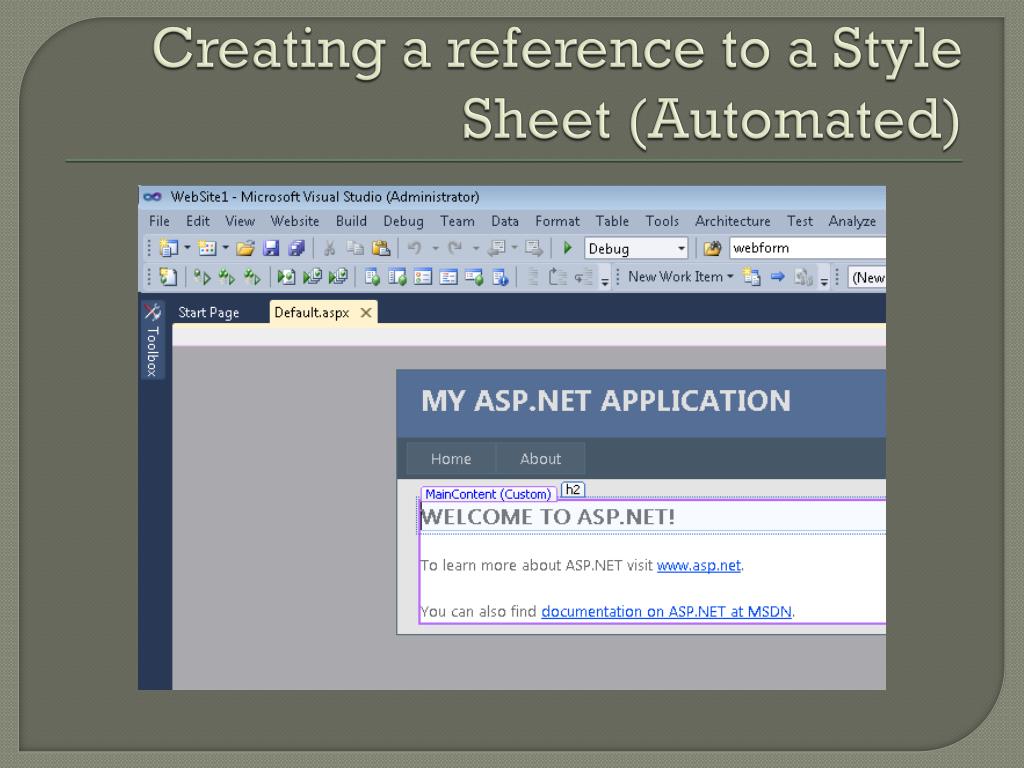The width and height of the screenshot is (1024, 768).
Task: Click the Find in Files binoculars-folder icon
Action: click(x=712, y=248)
